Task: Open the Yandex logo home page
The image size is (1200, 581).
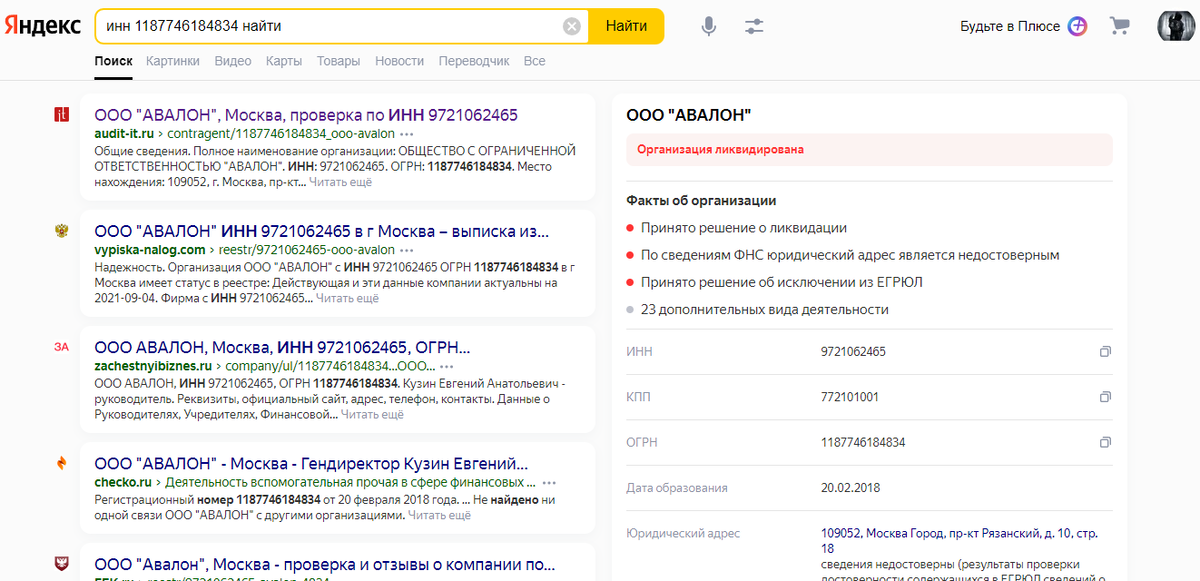Action: pos(43,27)
